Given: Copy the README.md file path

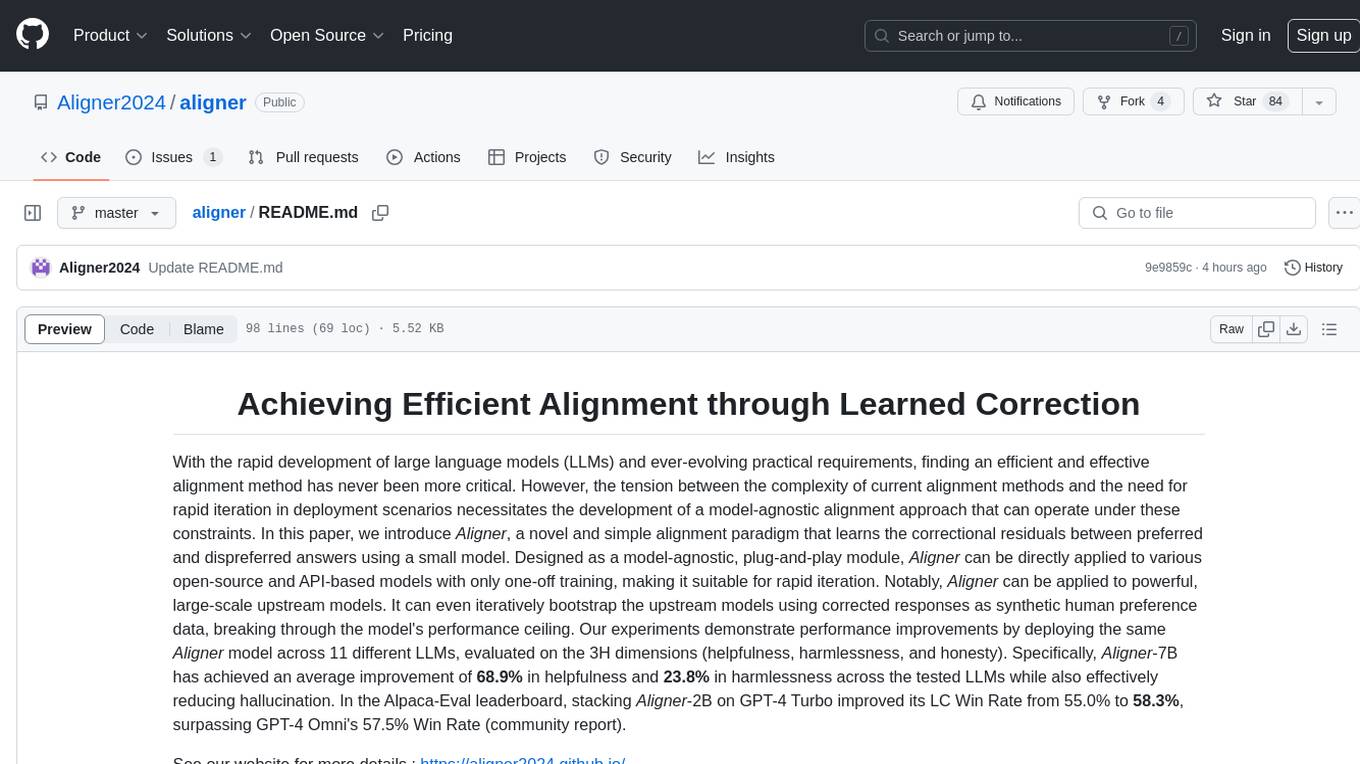Looking at the screenshot, I should coord(380,213).
